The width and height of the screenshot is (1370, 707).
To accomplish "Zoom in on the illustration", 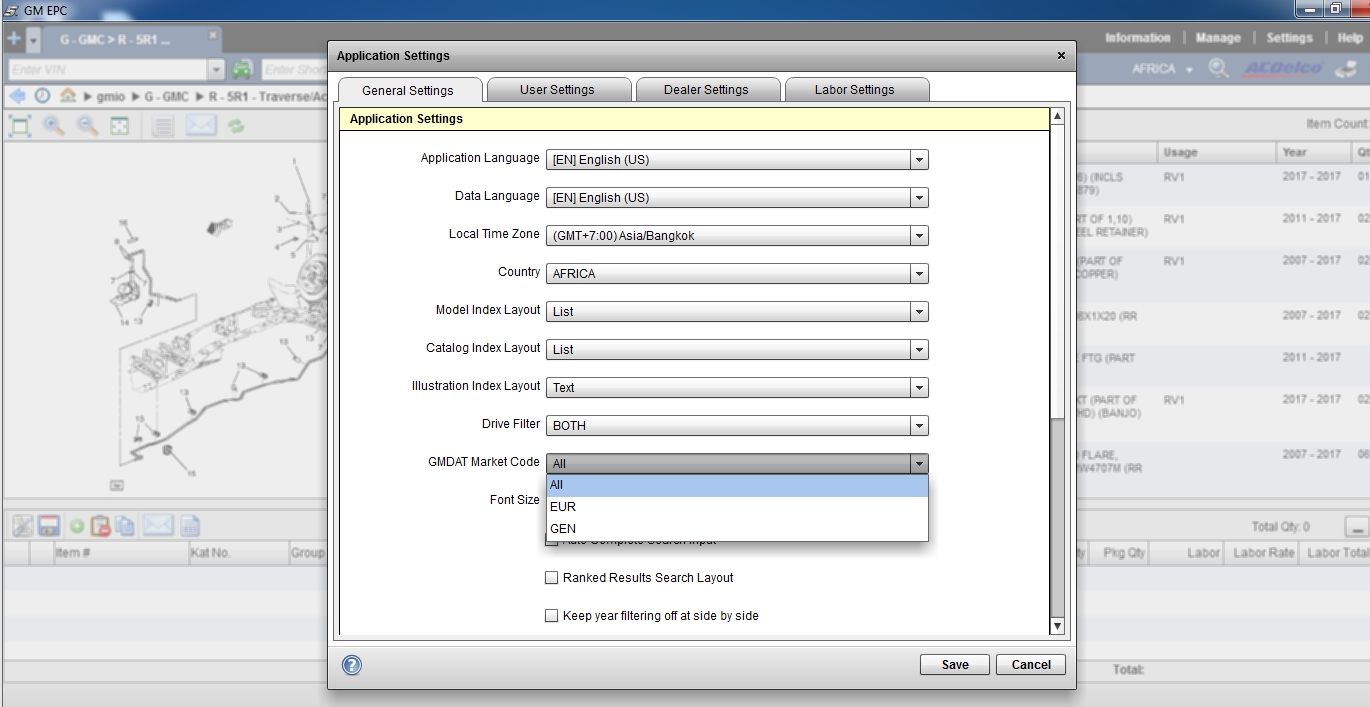I will click(53, 126).
